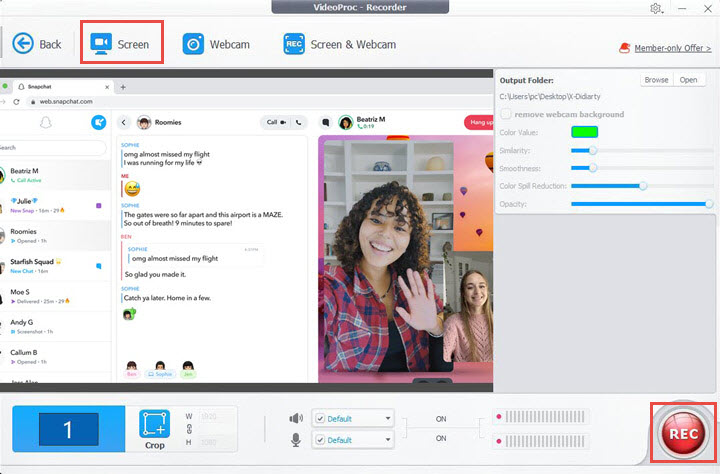Click the Roomies group avatar in header

pos(144,122)
